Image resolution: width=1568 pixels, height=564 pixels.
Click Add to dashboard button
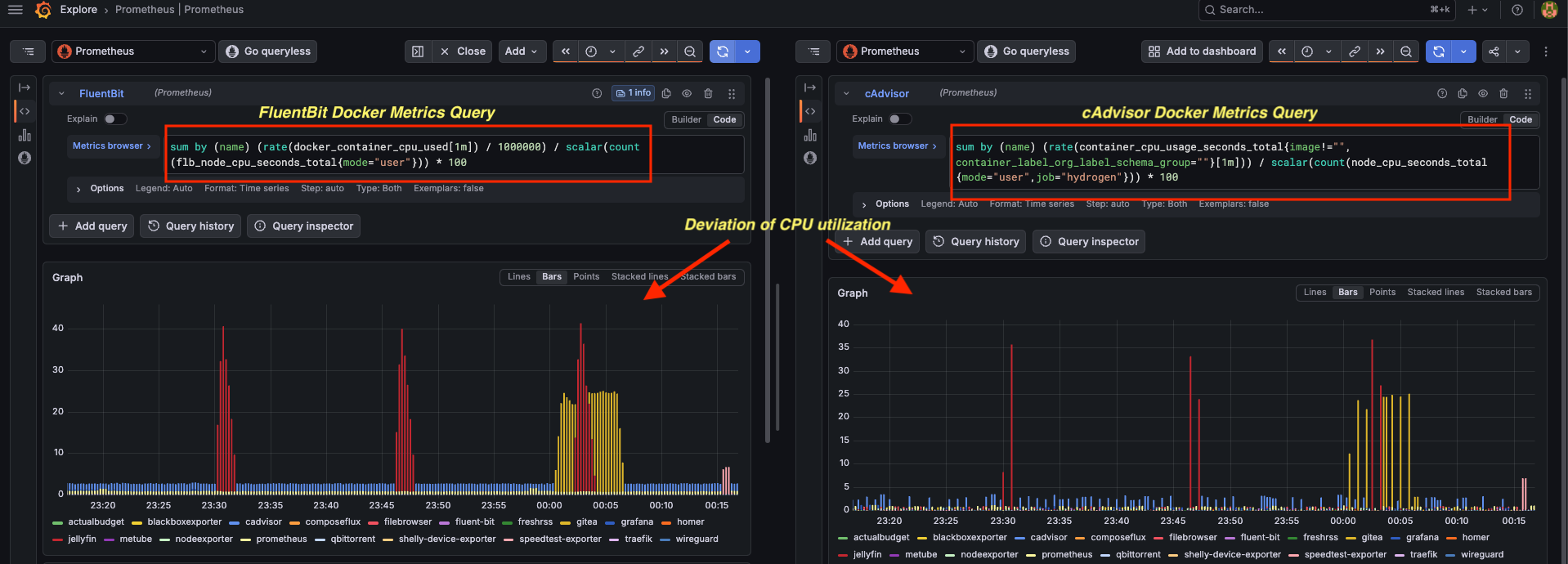[1202, 51]
